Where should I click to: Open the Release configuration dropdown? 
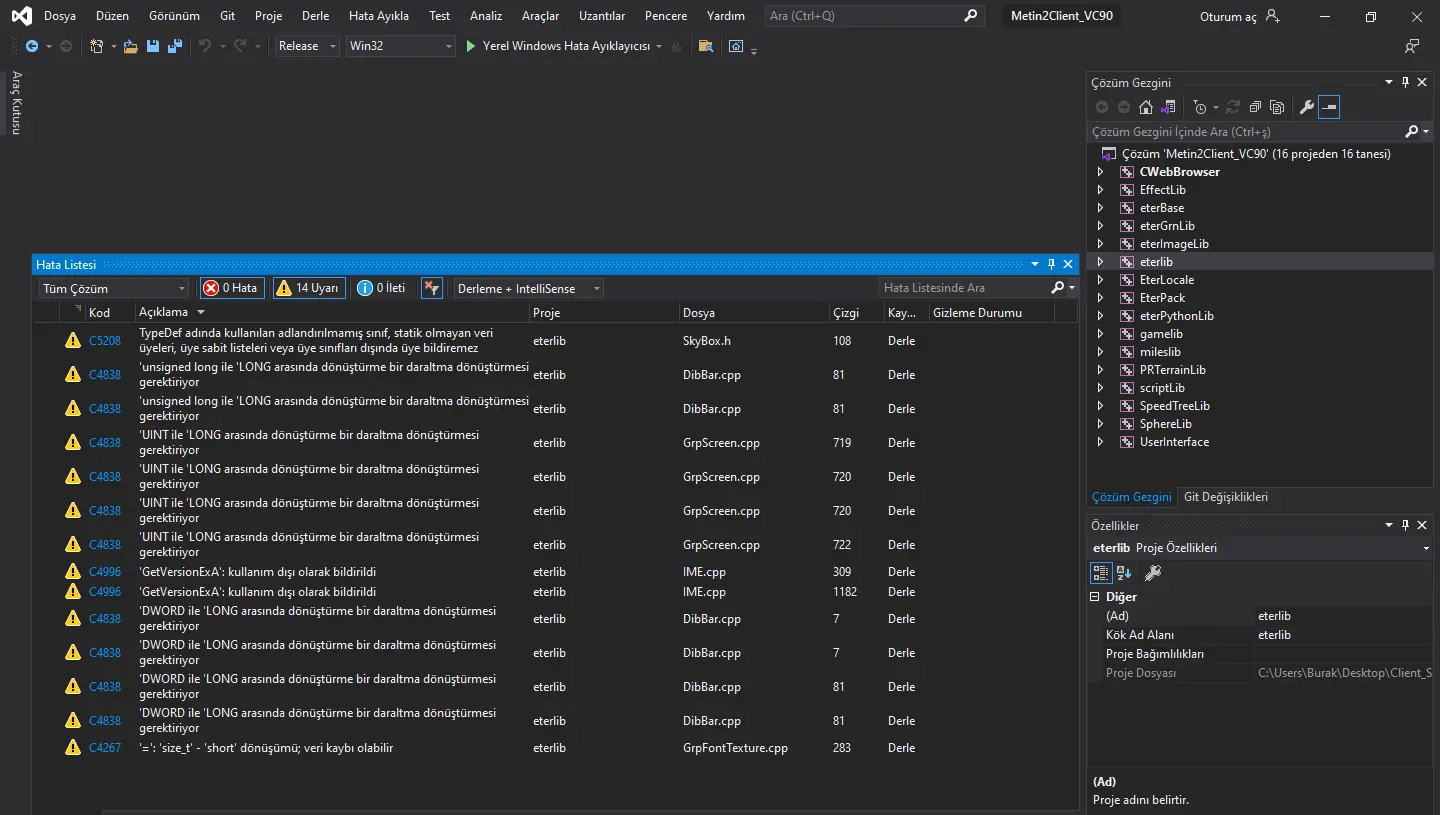pos(307,46)
